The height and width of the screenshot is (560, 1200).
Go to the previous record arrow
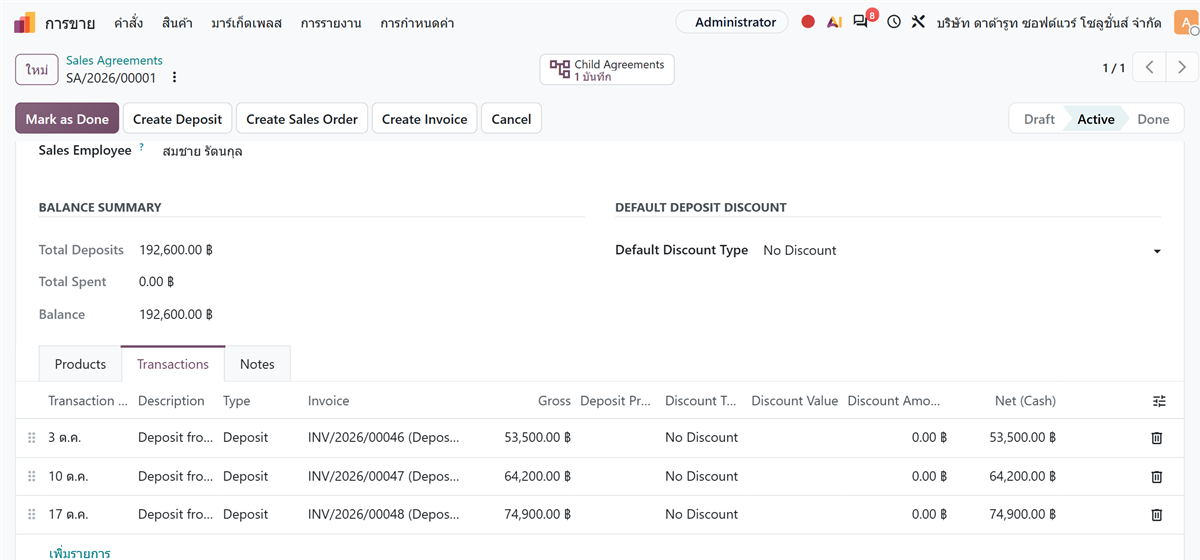pos(1150,67)
